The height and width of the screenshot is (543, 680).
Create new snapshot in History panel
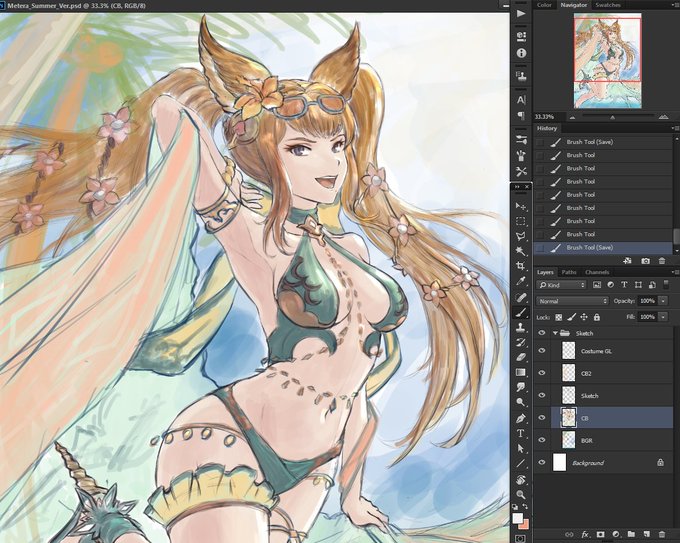pyautogui.click(x=645, y=261)
